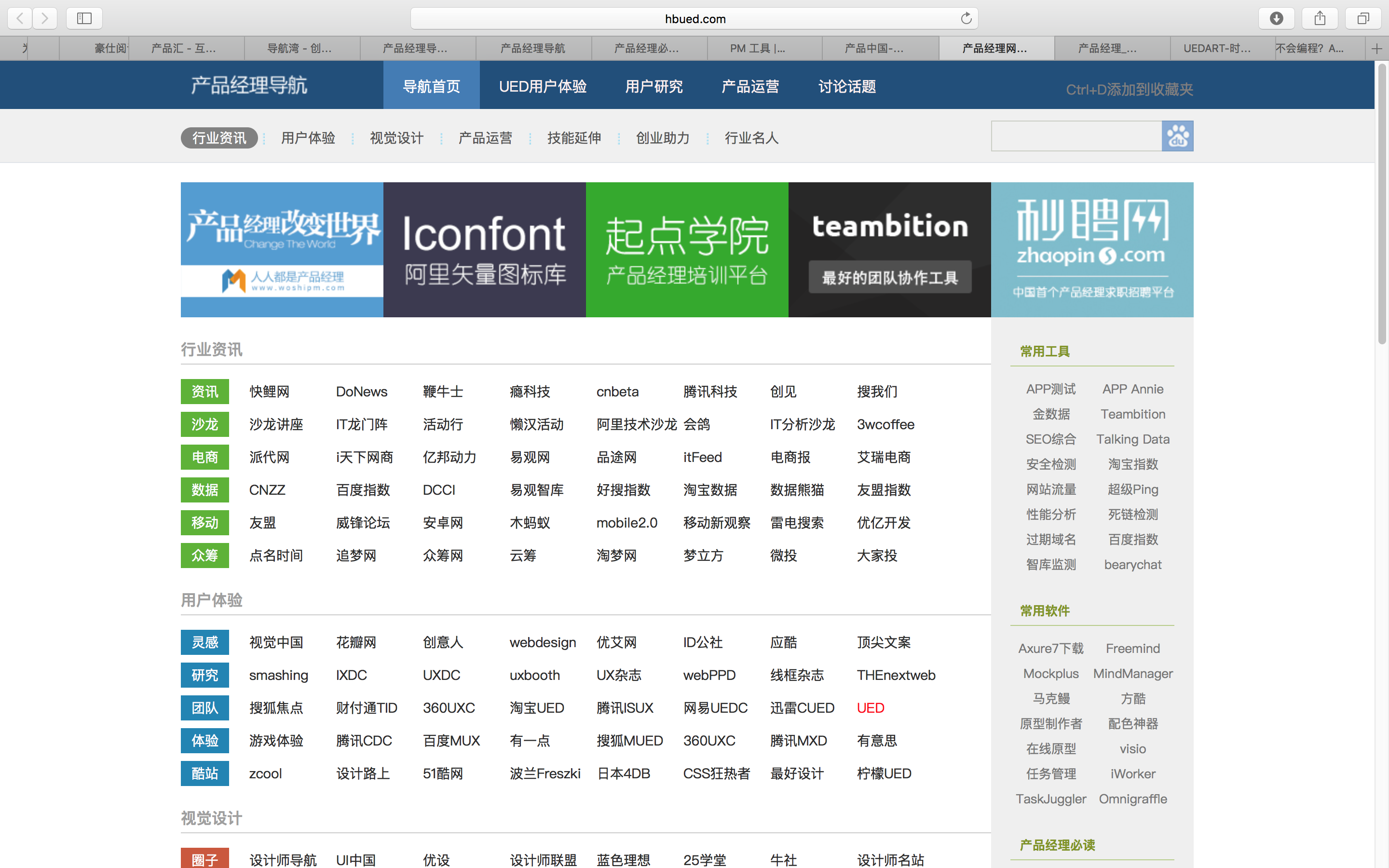The width and height of the screenshot is (1389, 868).
Task: Switch to the 导航湾 browser tab
Action: 302,49
